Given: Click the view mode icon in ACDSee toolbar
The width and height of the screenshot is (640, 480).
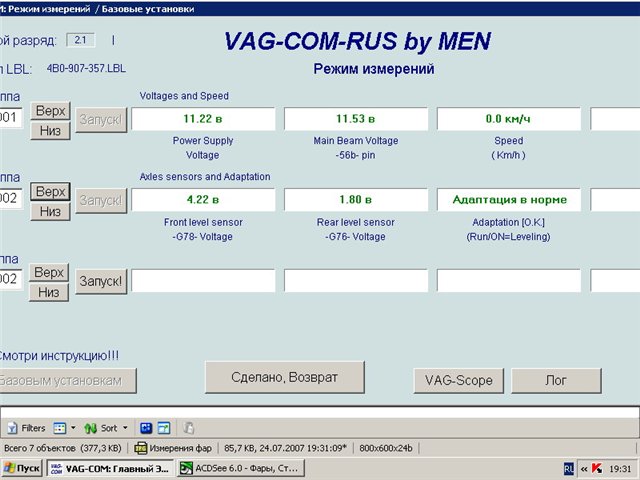Looking at the screenshot, I should 60,428.
